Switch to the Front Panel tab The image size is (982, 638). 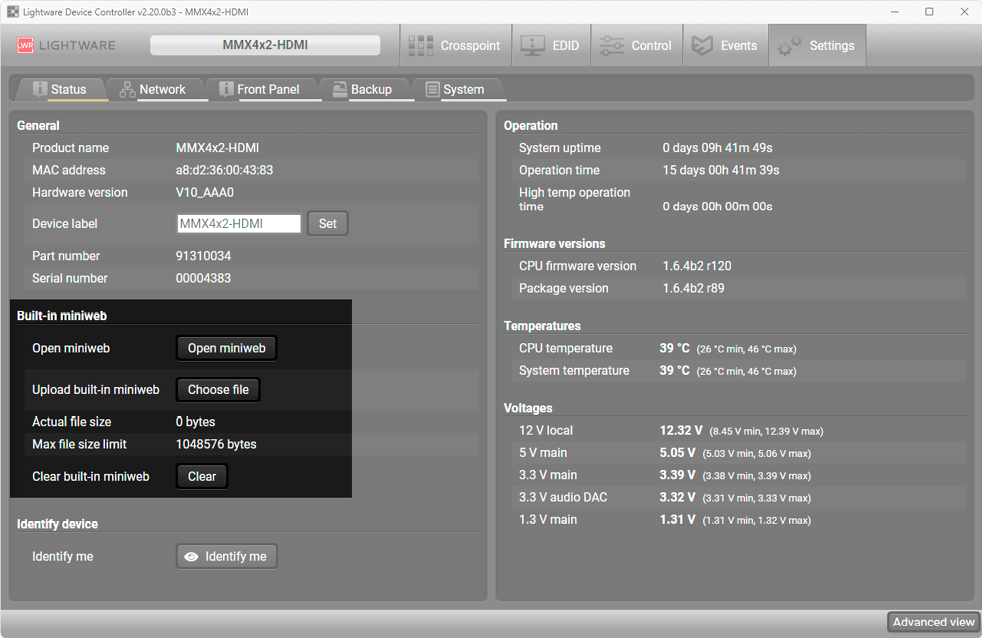(x=258, y=89)
